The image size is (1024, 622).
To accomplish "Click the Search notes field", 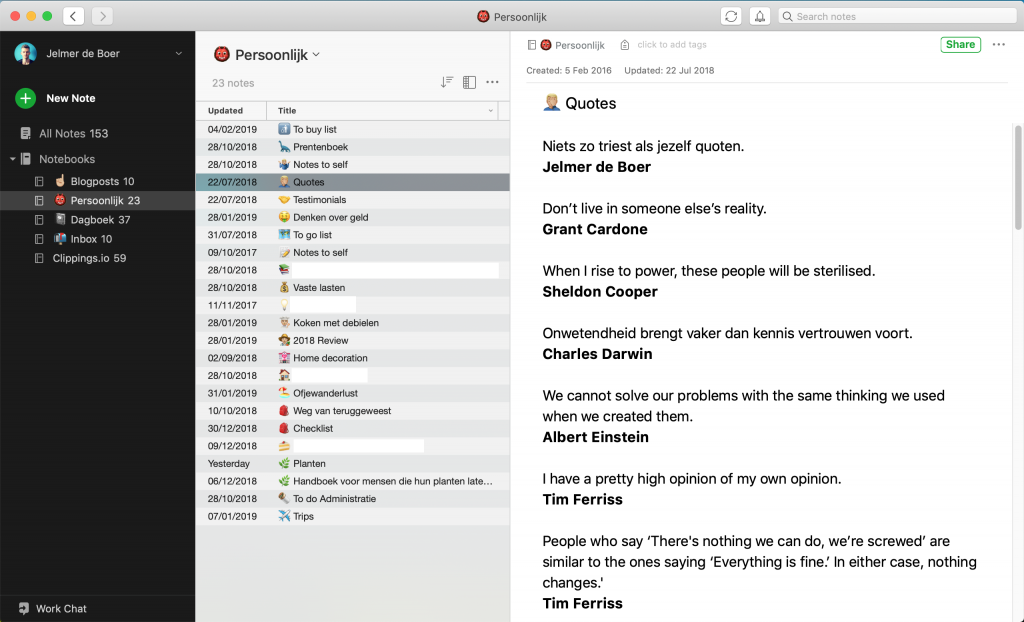I will [x=897, y=16].
